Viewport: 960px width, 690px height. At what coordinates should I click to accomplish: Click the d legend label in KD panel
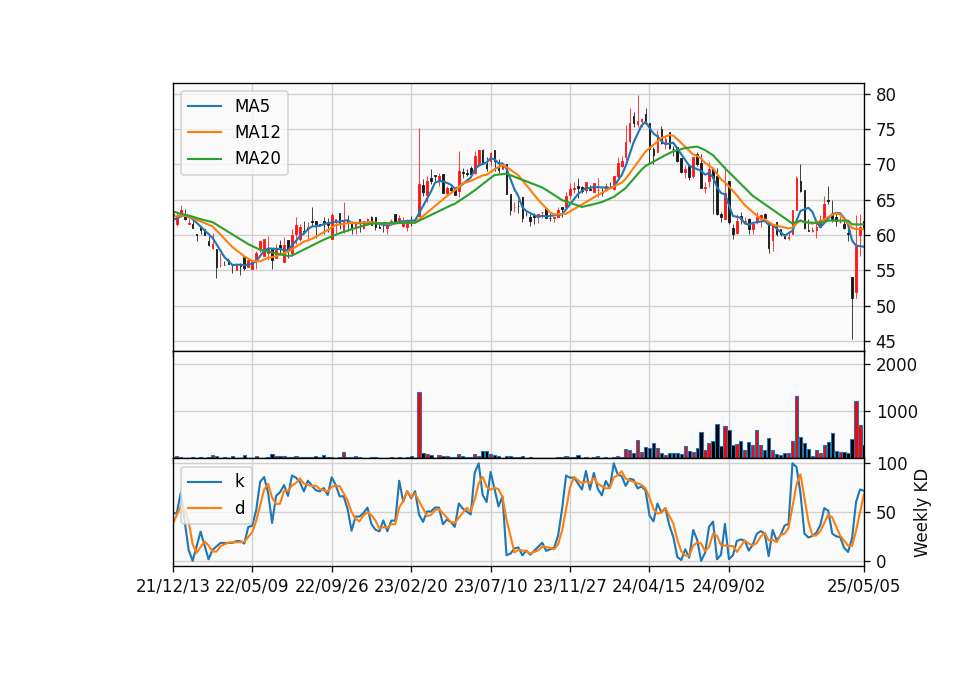coord(239,508)
